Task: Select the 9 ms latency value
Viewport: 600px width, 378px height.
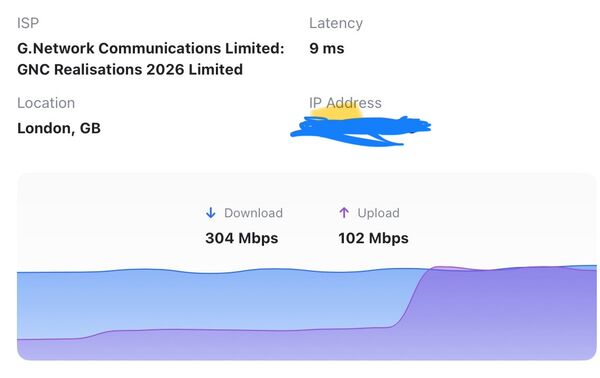Action: point(327,49)
